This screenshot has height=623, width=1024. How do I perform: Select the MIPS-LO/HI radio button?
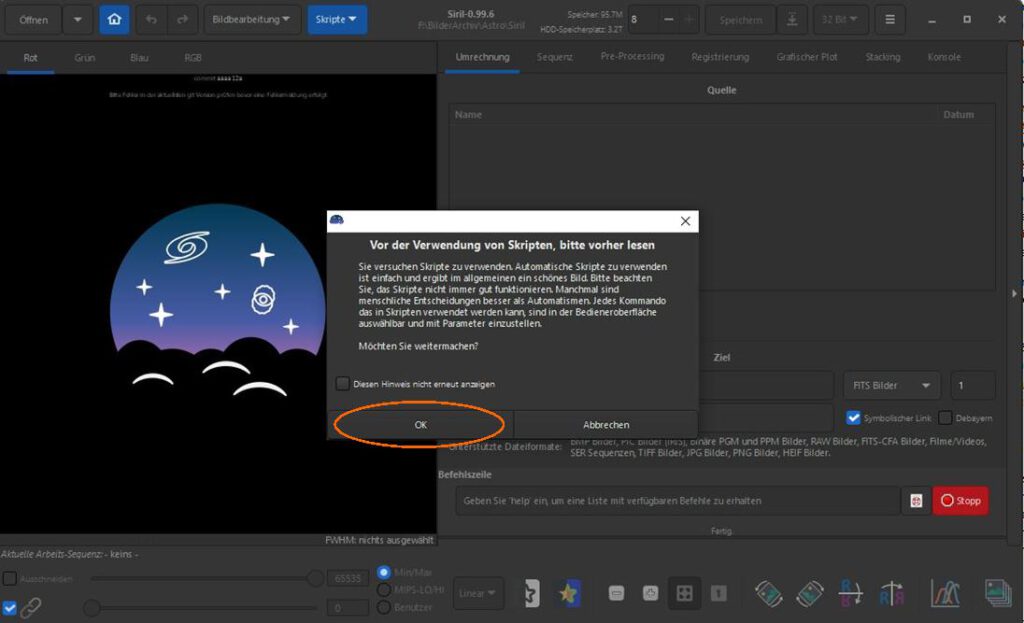click(384, 589)
